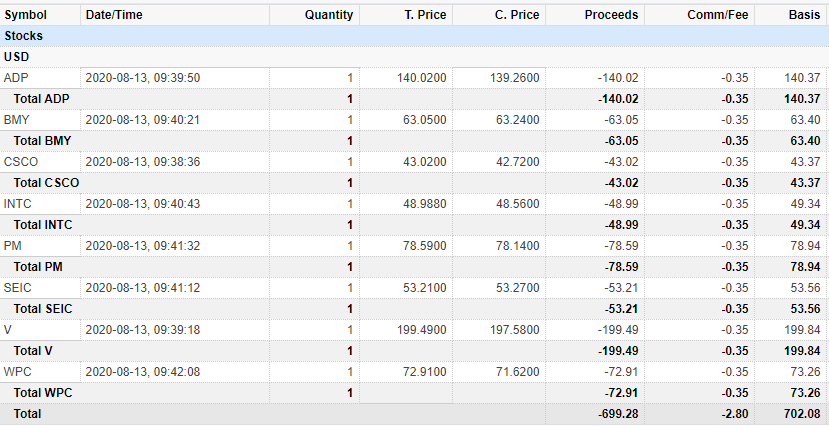This screenshot has width=829, height=427.
Task: Click the ADP symbol cell
Action: [x=16, y=78]
